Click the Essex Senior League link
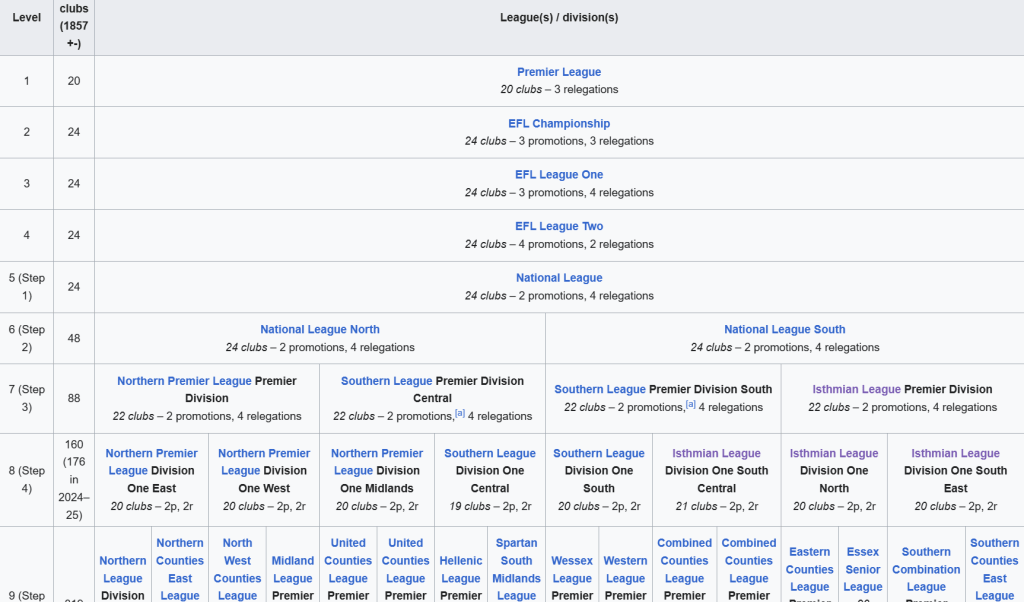The width and height of the screenshot is (1024, 602). pos(863,569)
